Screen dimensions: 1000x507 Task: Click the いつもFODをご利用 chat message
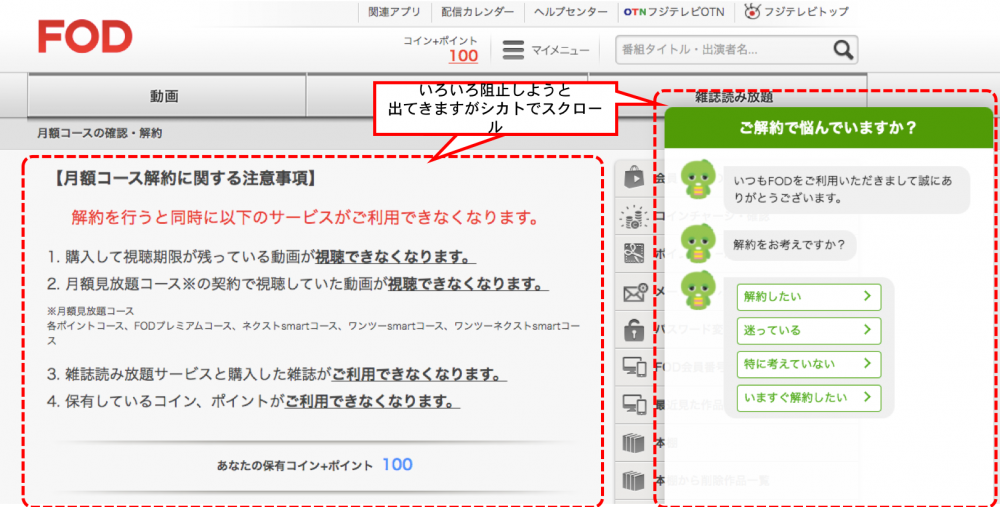click(x=846, y=189)
